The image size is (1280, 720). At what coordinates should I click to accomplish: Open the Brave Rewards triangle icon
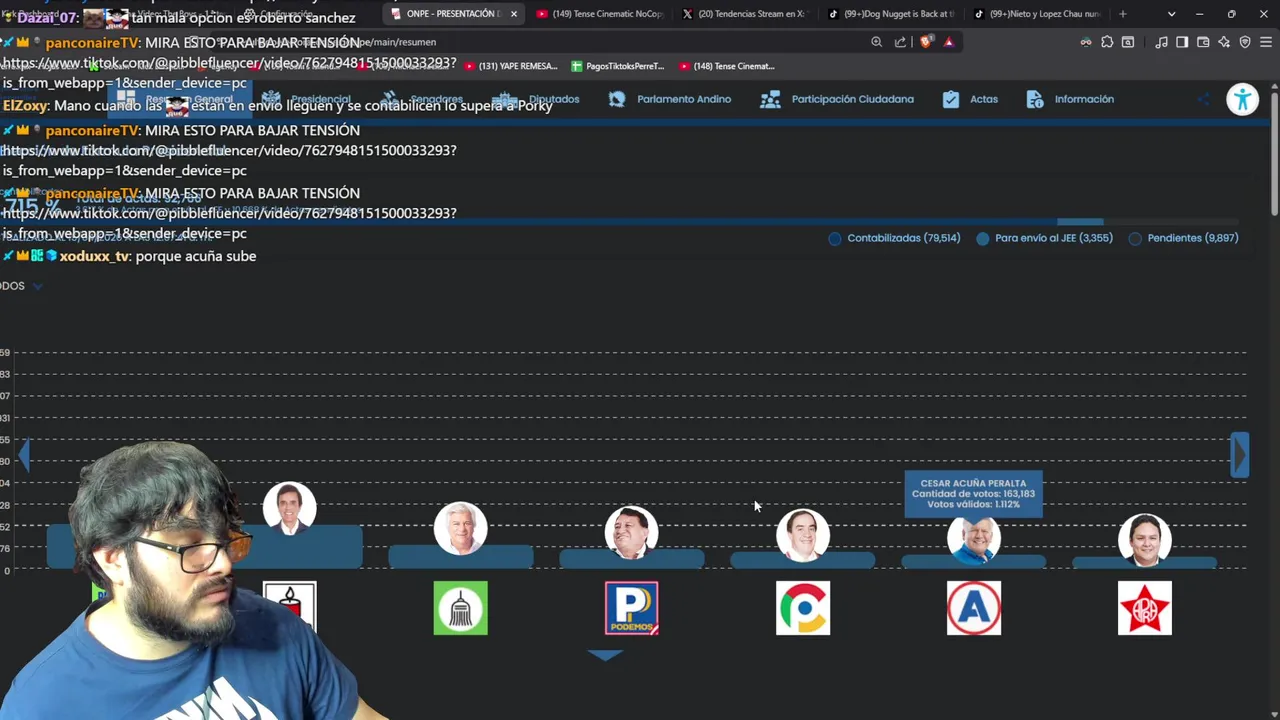(948, 42)
